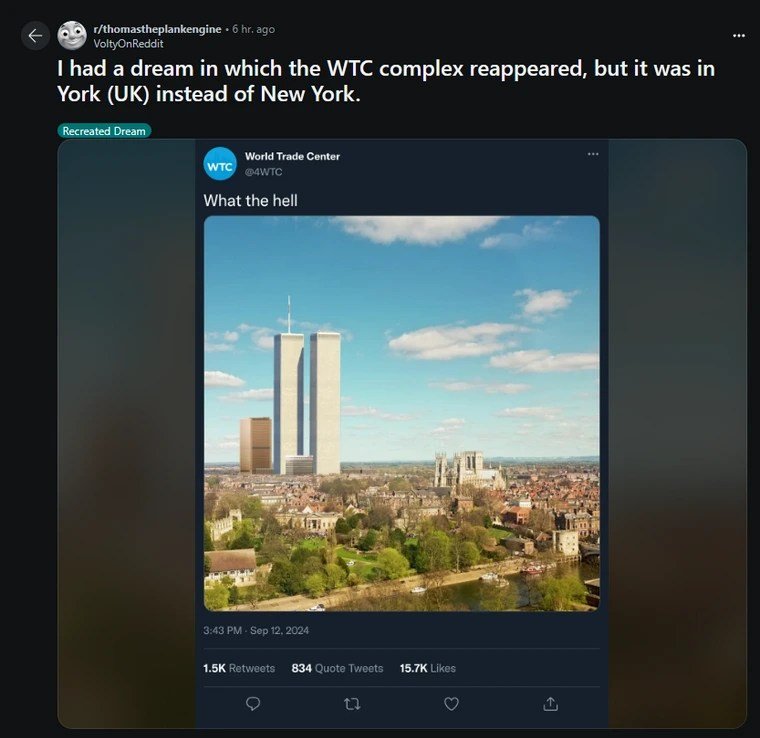View the 15.7K Likes list
Screen dimensions: 760x738
(427, 668)
